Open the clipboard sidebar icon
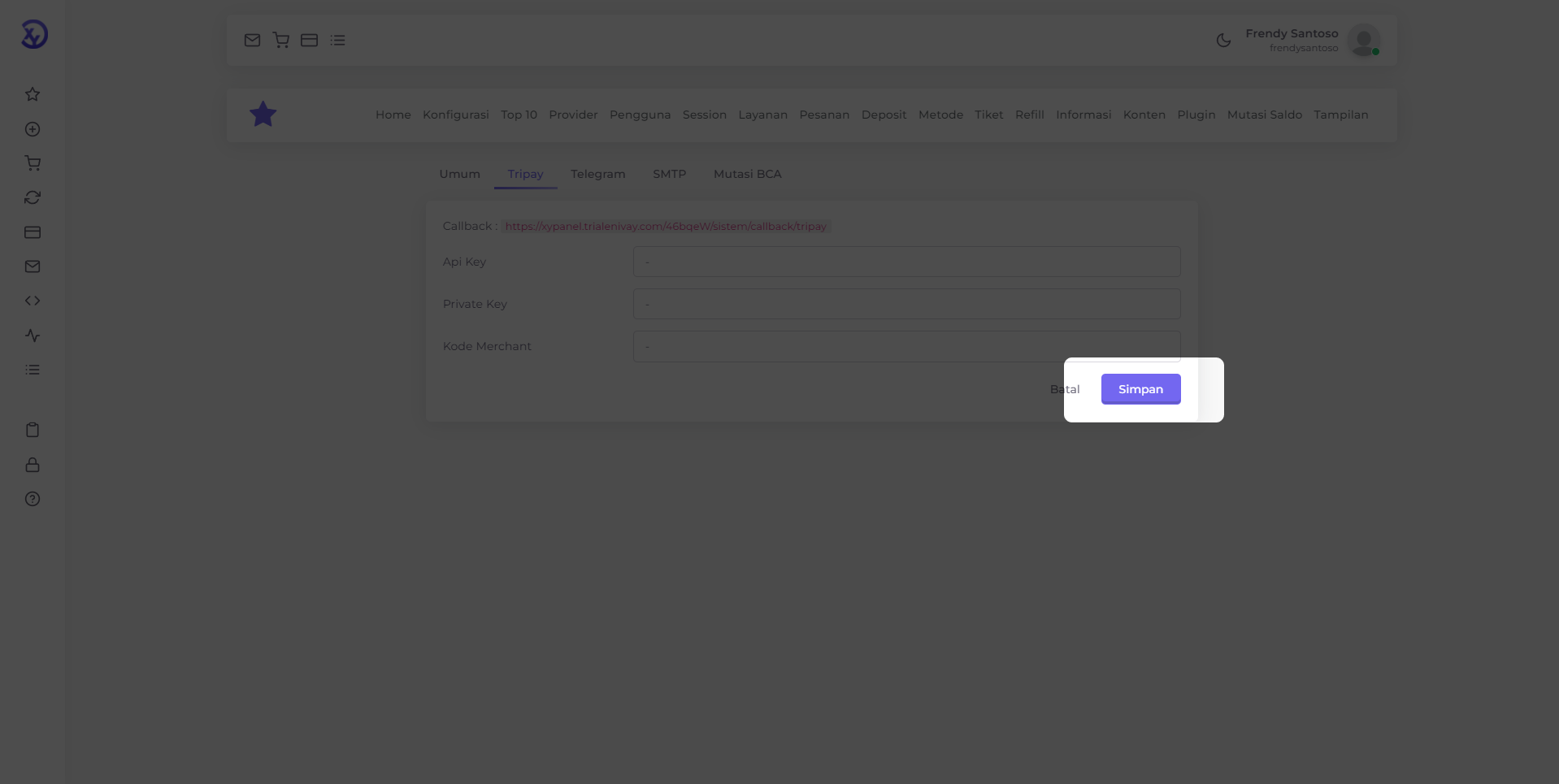The width and height of the screenshot is (1559, 784). coord(33,430)
